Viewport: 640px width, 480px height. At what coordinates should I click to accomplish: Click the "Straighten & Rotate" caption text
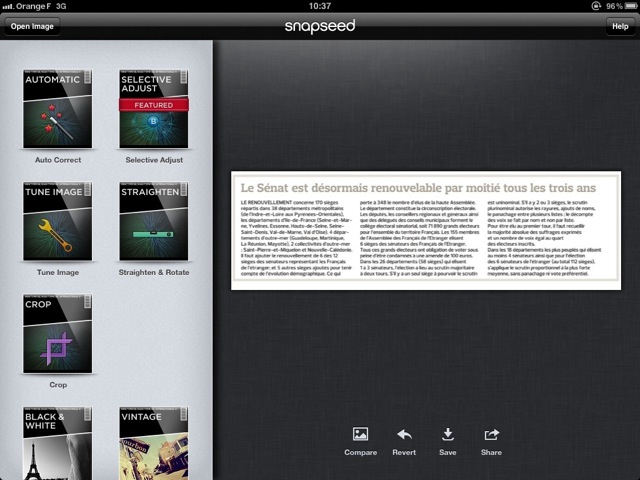point(153,272)
